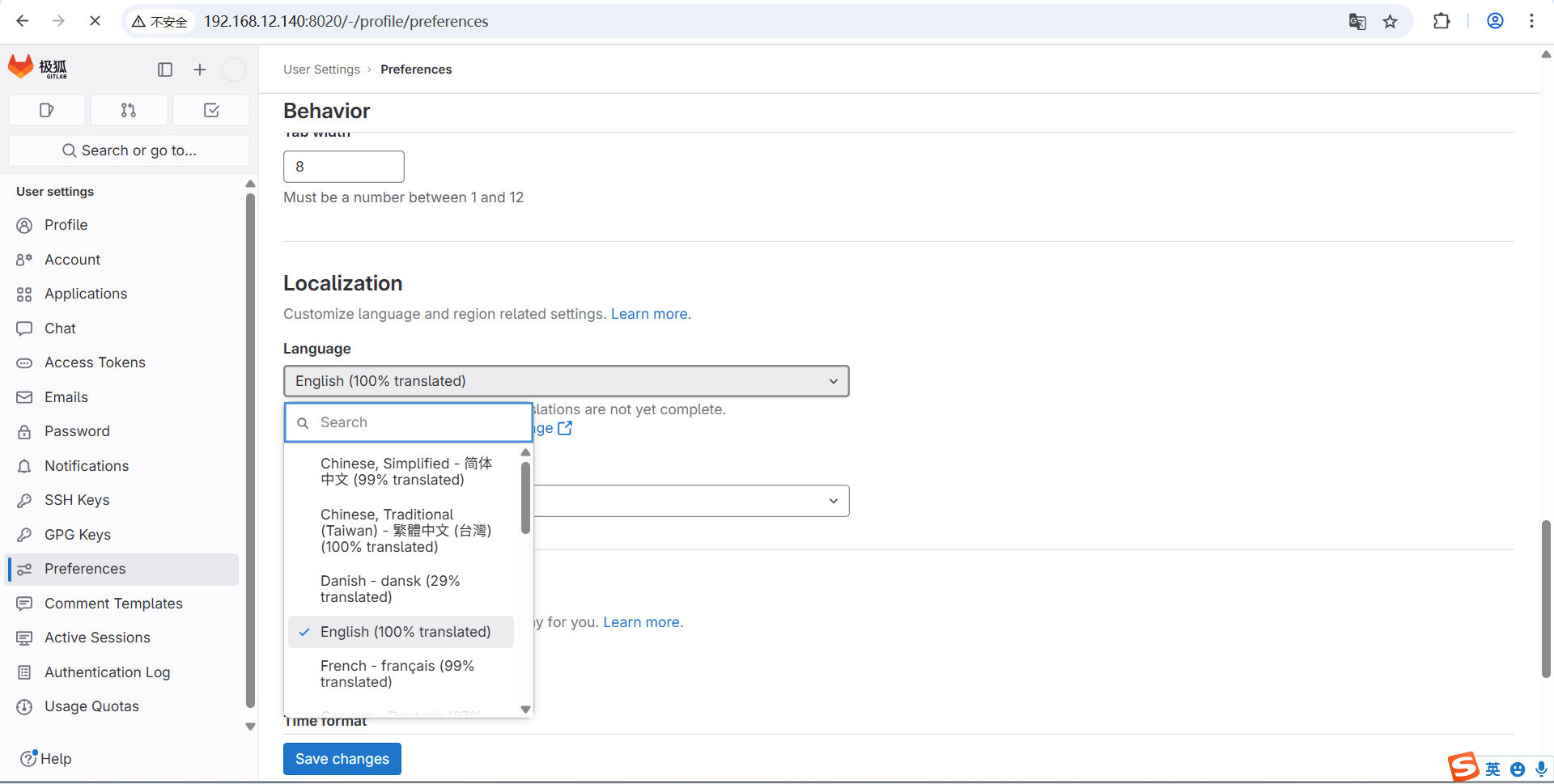Open SSH Keys settings page
Screen dimensions: 1554x784
pos(77,500)
